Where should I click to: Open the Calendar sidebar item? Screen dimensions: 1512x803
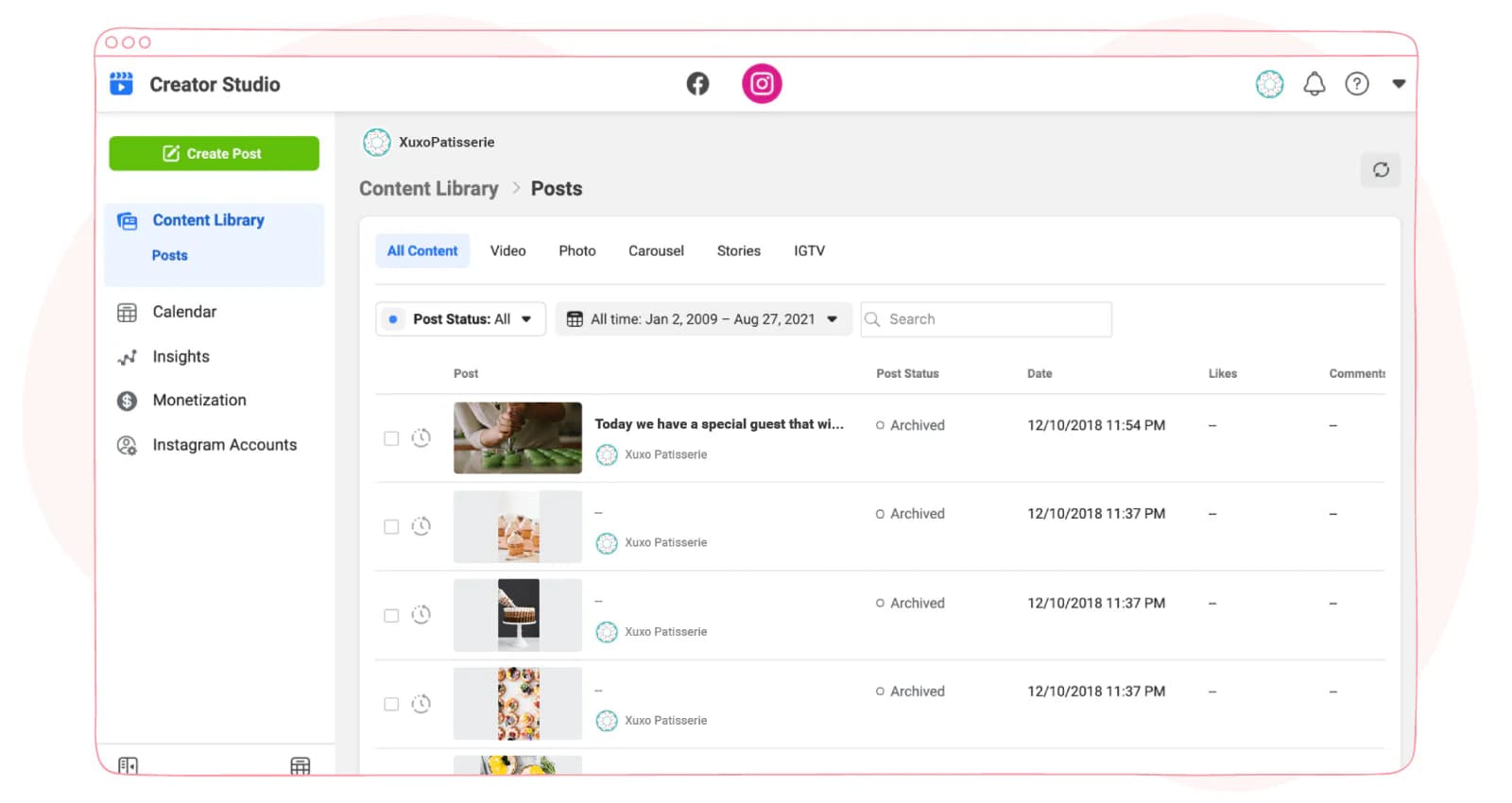tap(184, 312)
